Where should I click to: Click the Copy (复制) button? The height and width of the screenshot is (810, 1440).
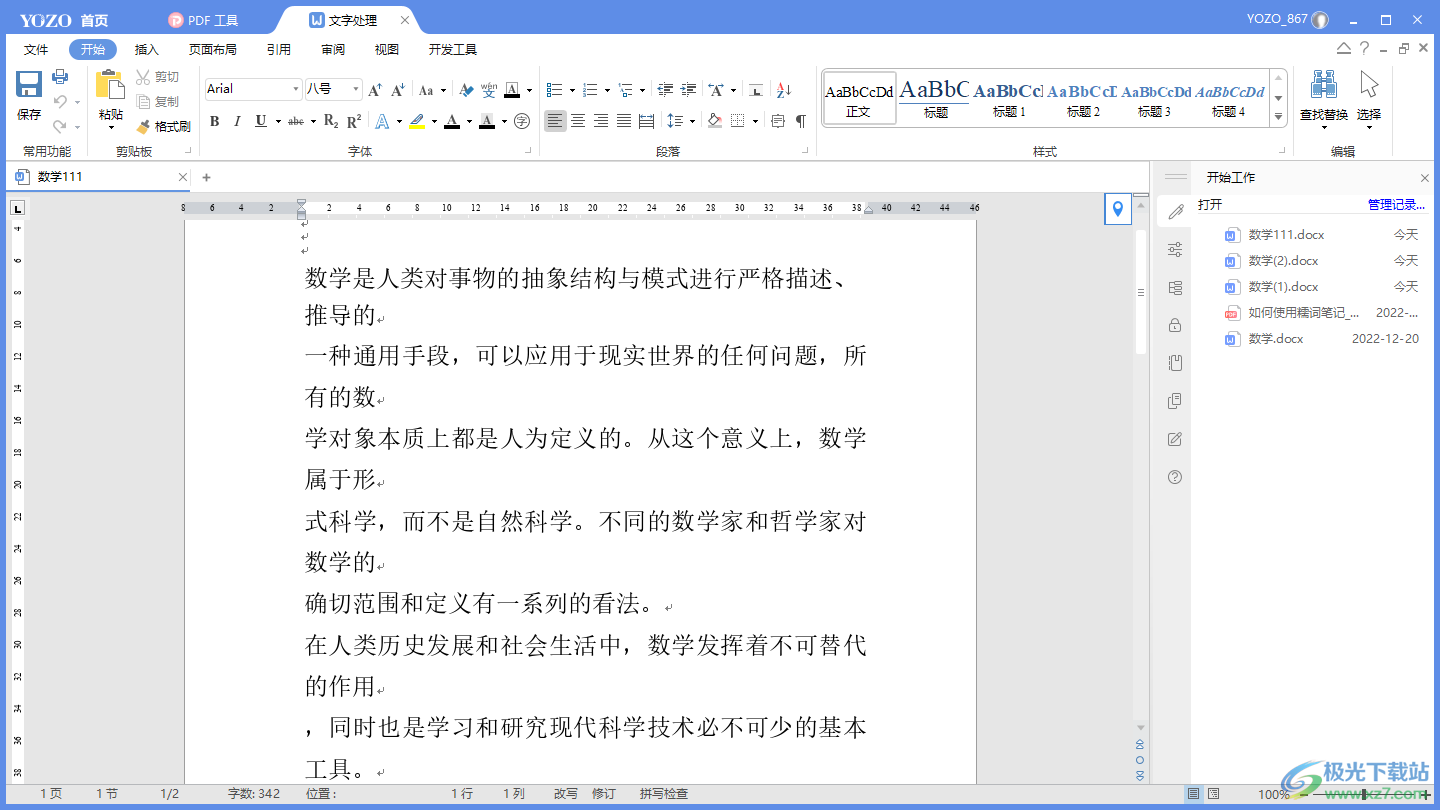(158, 102)
